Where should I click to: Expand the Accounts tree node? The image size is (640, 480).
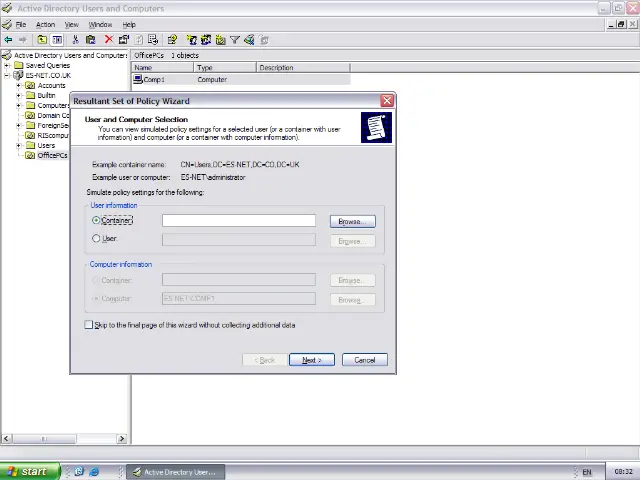(18, 85)
